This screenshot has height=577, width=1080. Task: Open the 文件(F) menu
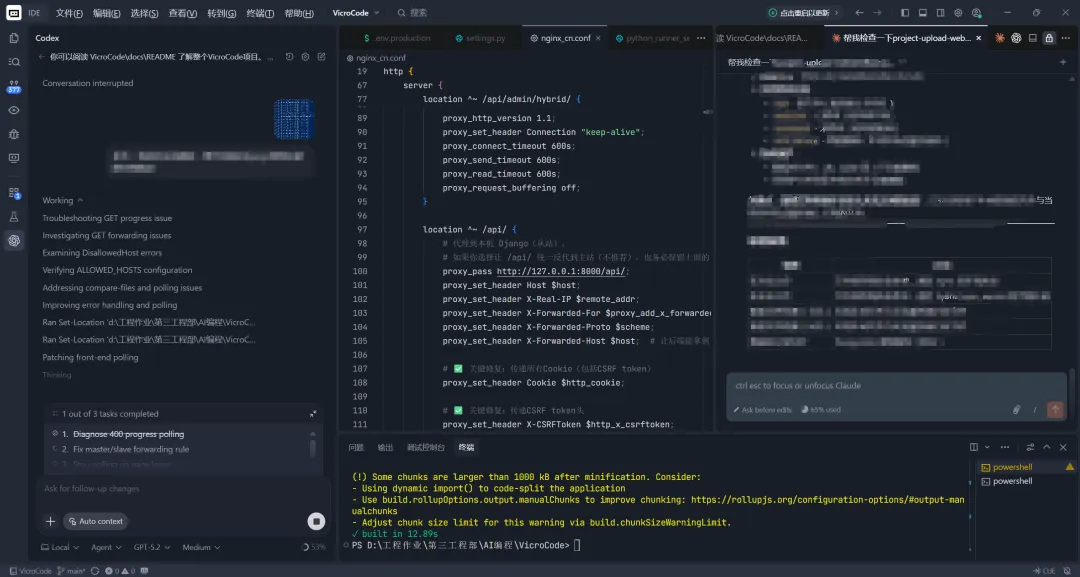coord(69,13)
